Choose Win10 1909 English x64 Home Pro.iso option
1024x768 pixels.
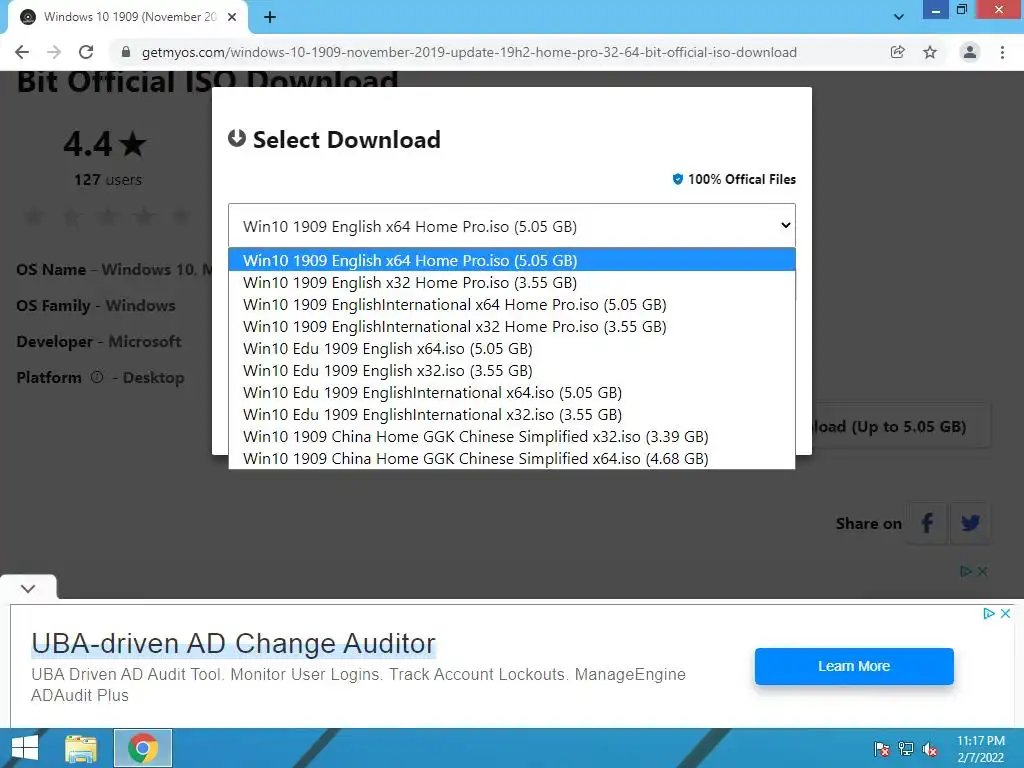[x=512, y=260]
